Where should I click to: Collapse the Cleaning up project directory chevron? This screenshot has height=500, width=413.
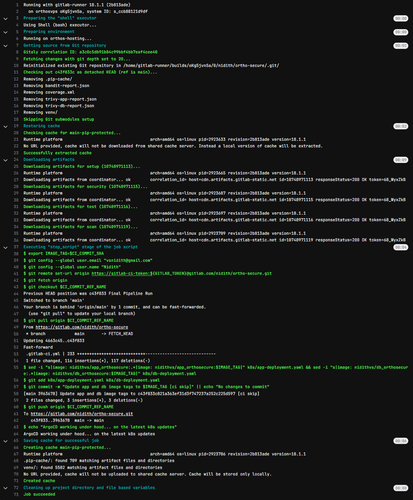5,488
